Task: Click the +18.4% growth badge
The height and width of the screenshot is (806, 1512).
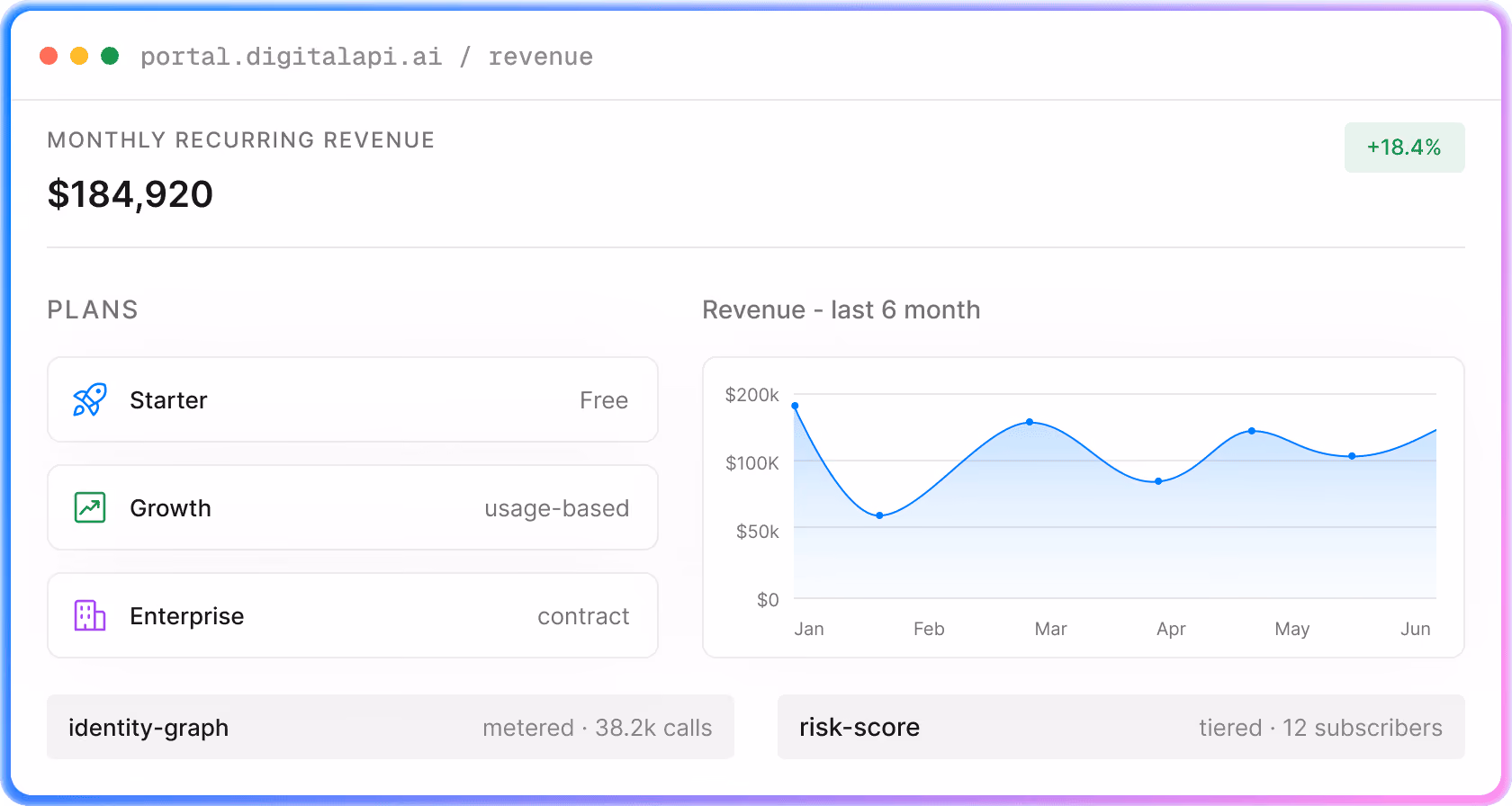Action: click(x=1404, y=148)
